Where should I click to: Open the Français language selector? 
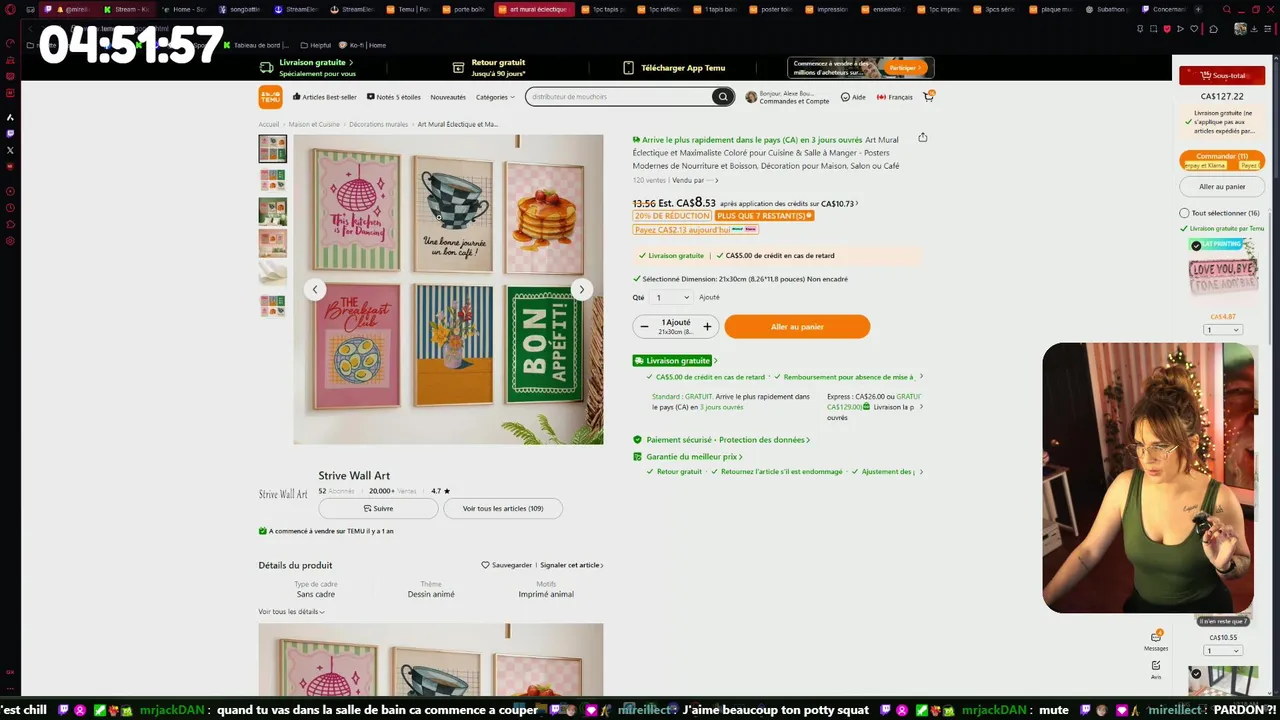895,97
